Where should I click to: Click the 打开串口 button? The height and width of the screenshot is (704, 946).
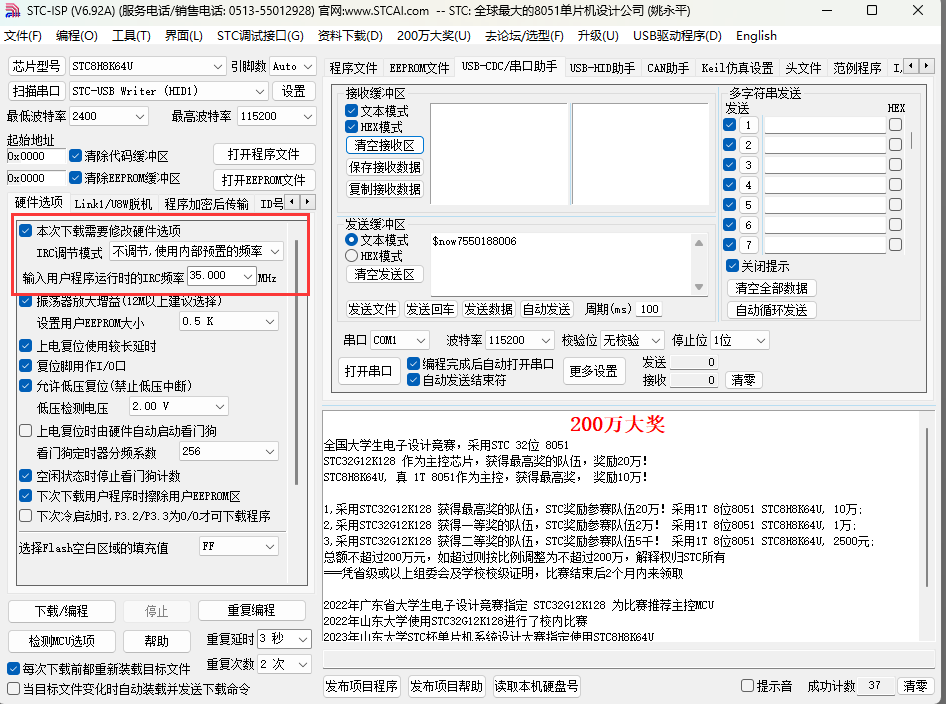click(x=368, y=371)
